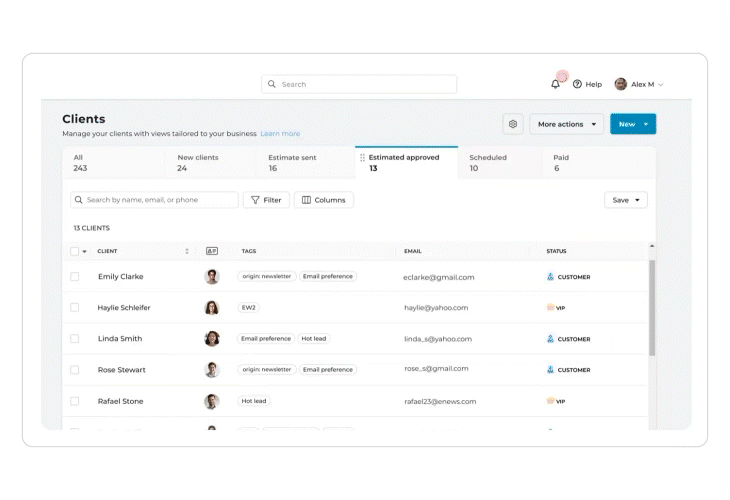Check Linda Smith's row checkbox

pos(74,338)
